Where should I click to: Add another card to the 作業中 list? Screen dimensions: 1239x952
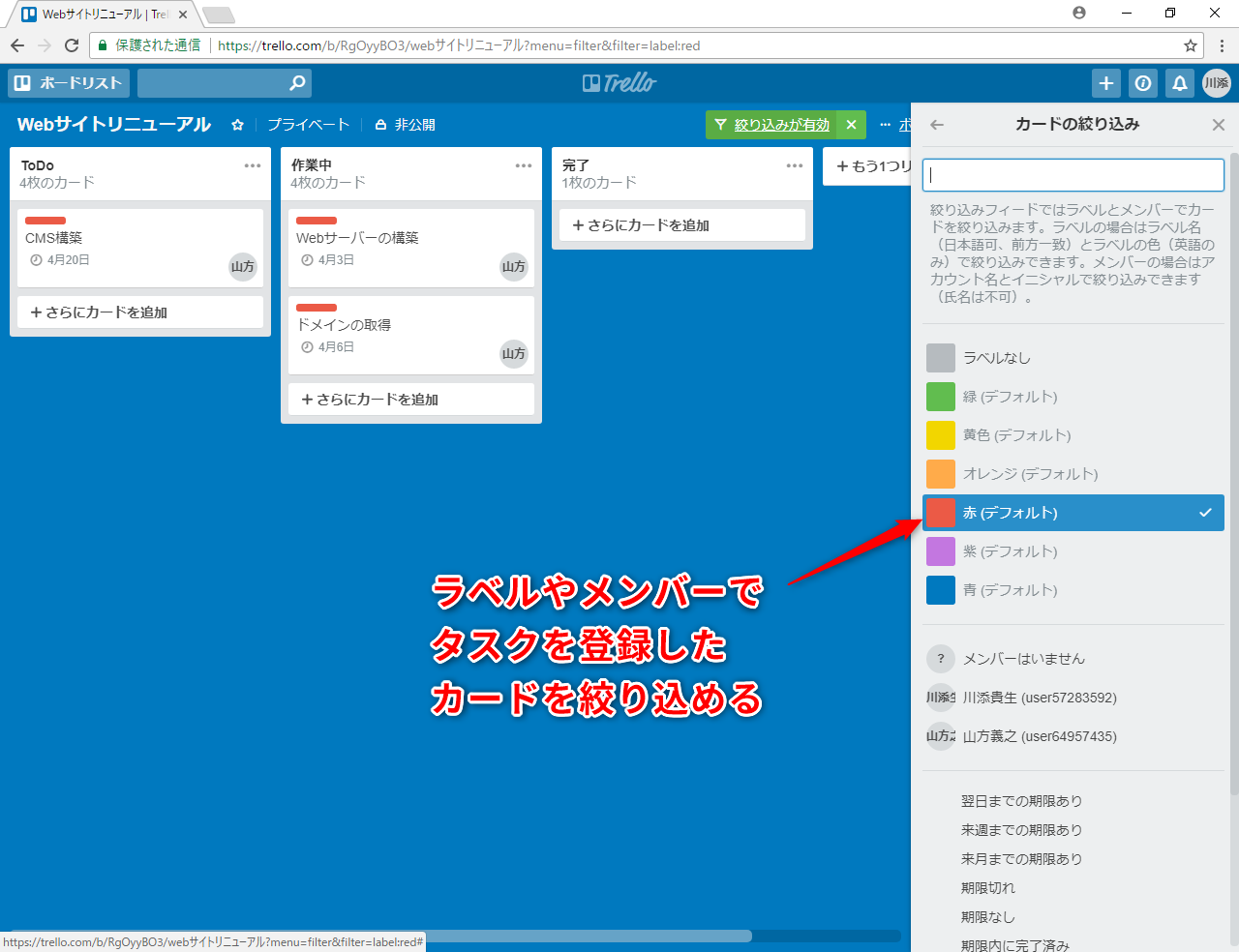(411, 400)
